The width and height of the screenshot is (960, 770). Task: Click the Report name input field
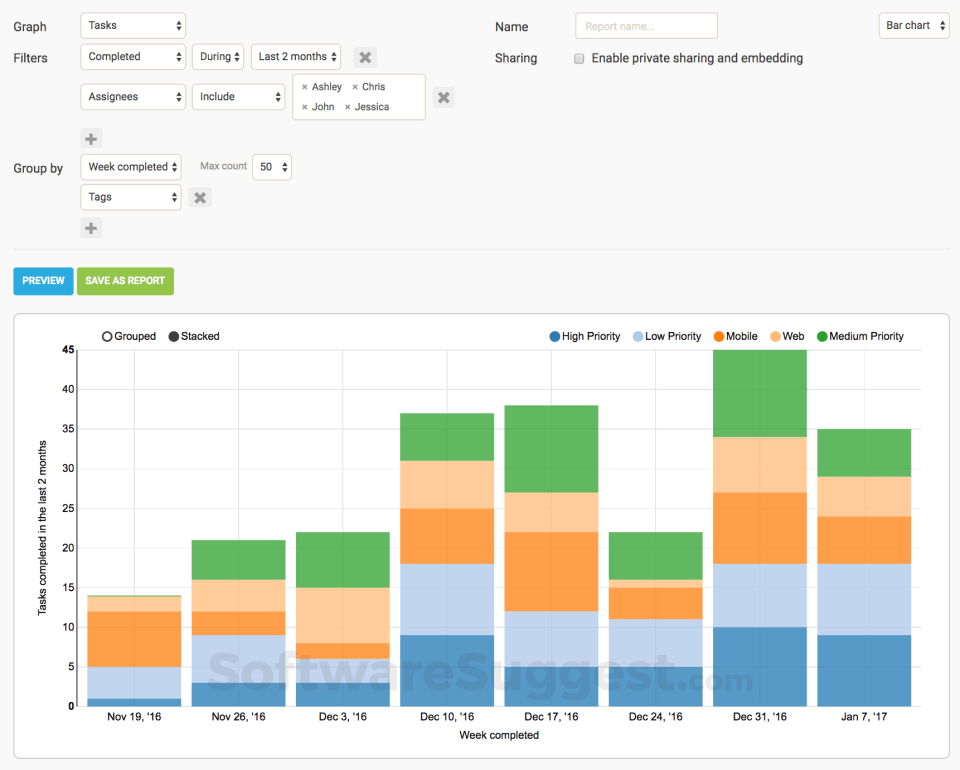(x=646, y=26)
